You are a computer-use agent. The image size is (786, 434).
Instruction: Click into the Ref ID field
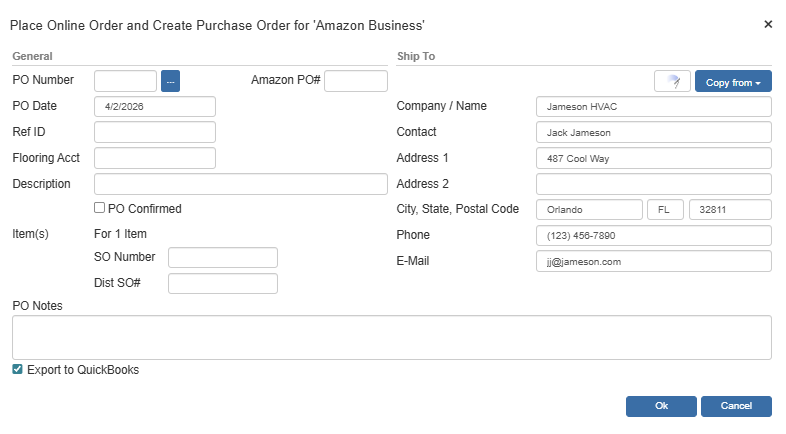pos(155,132)
